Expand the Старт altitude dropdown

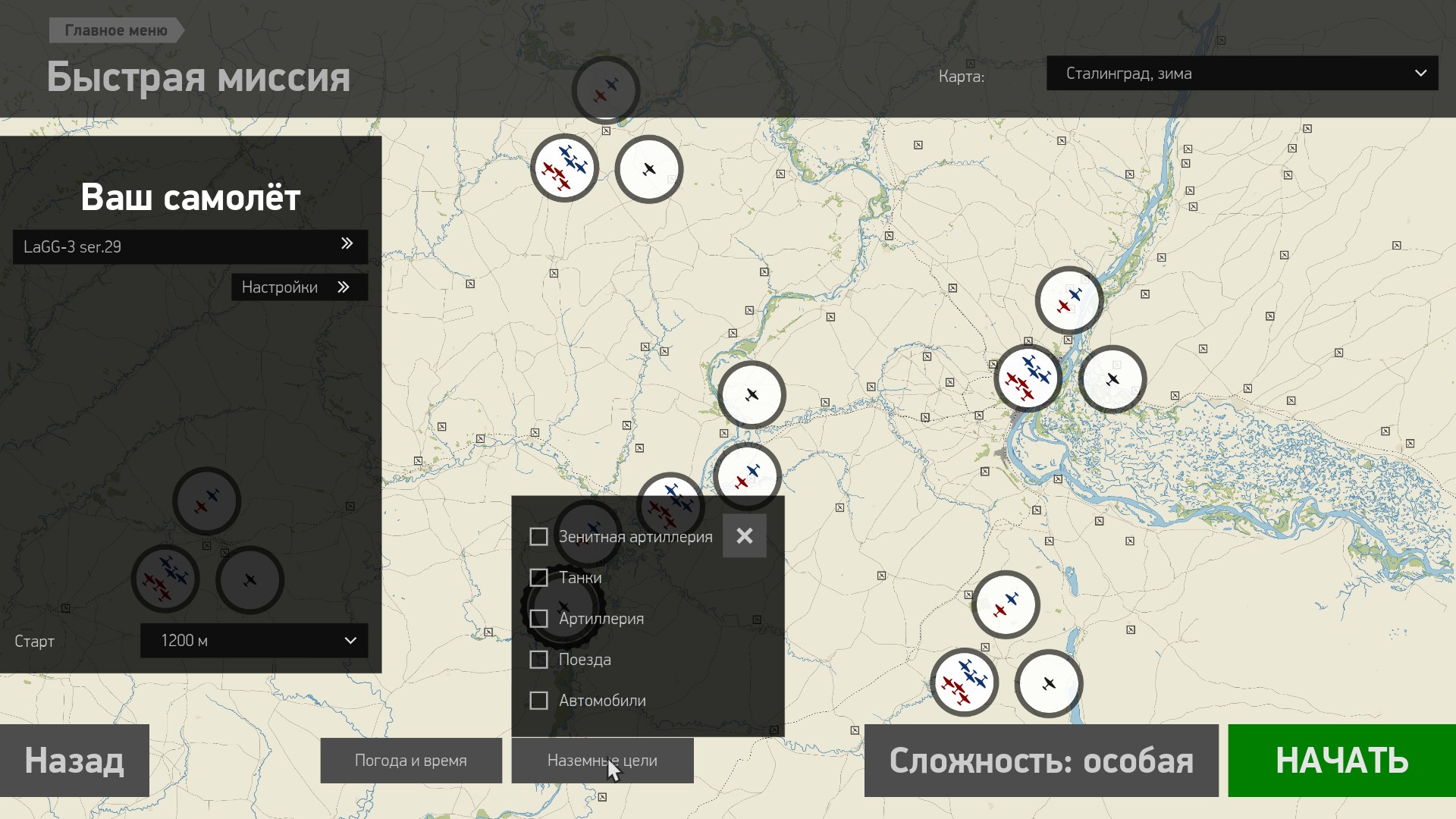pyautogui.click(x=254, y=641)
